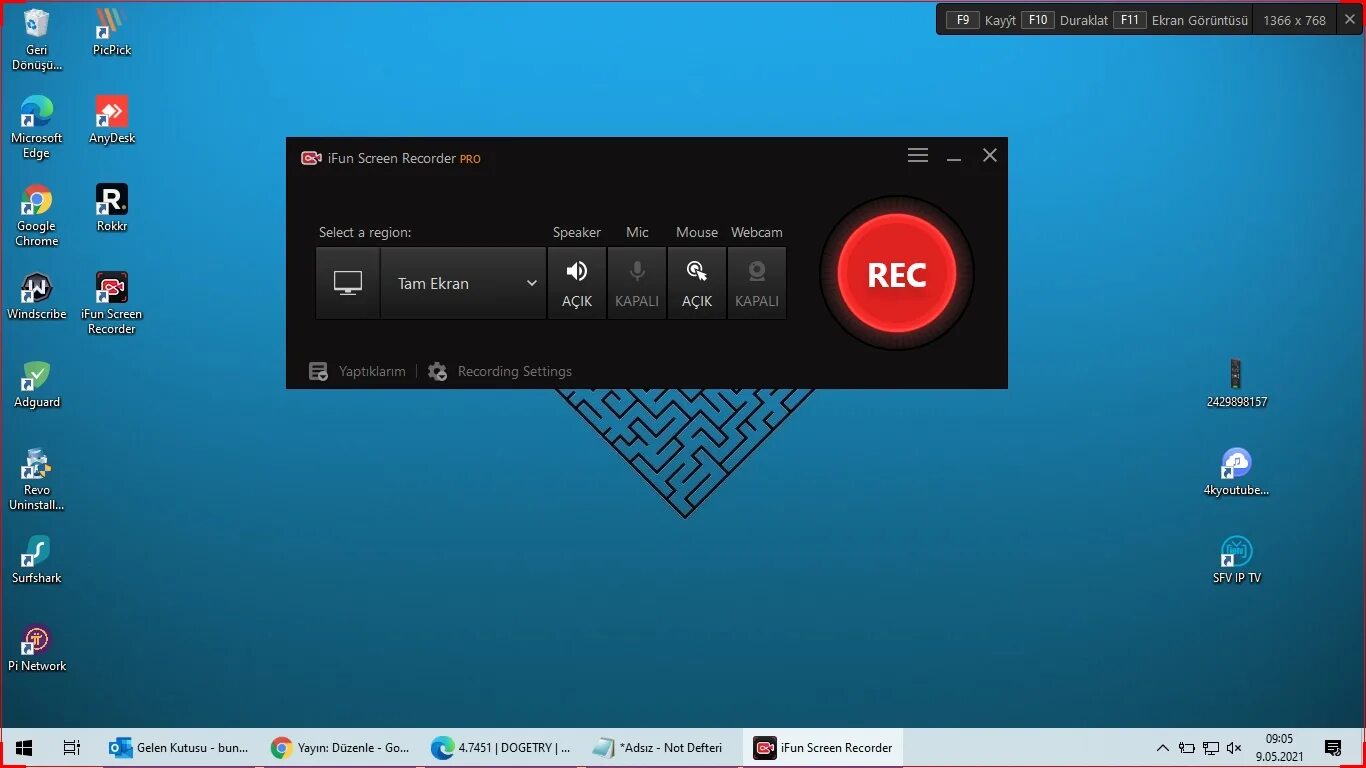Open the notification center icon
This screenshot has height=768, width=1366.
[1333, 748]
